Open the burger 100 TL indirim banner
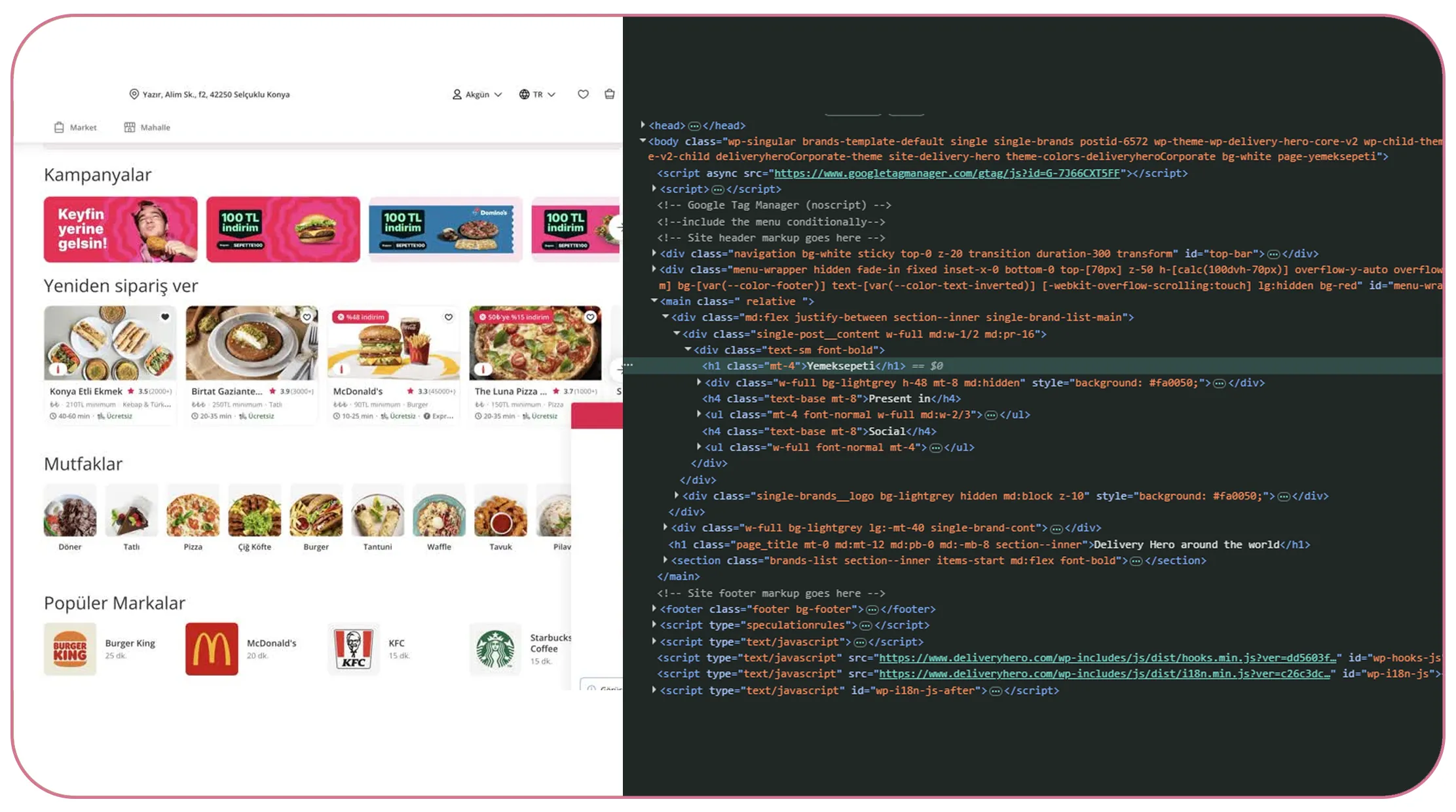Viewport: 1456px width, 812px height. click(x=283, y=229)
